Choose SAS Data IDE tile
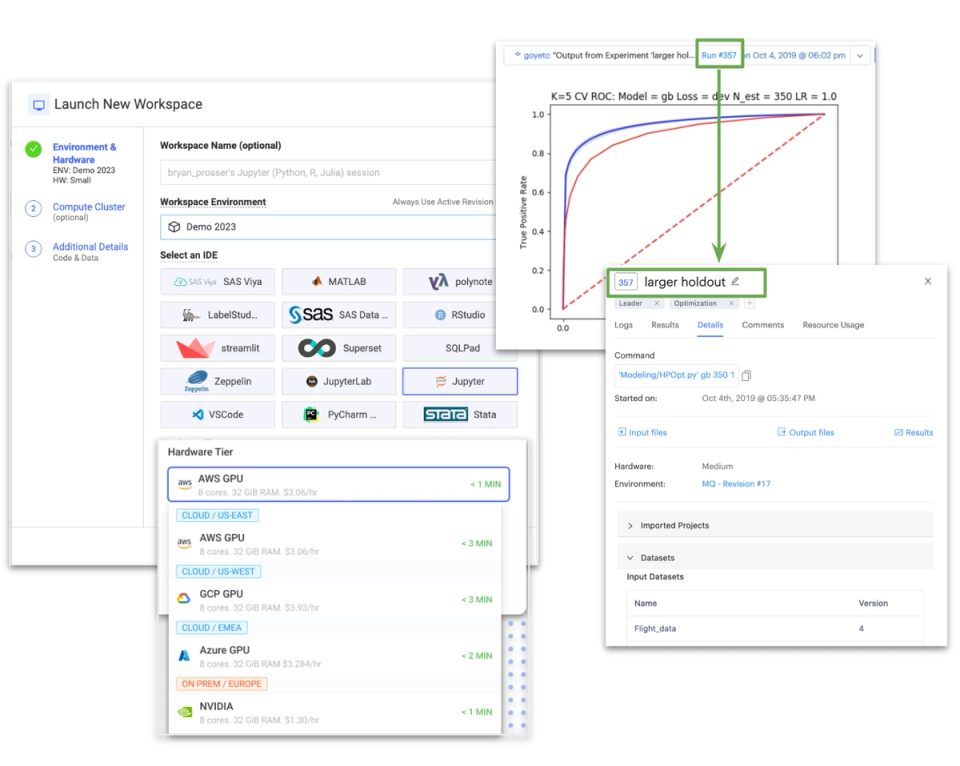Viewport: 960px width, 766px height. coord(339,315)
